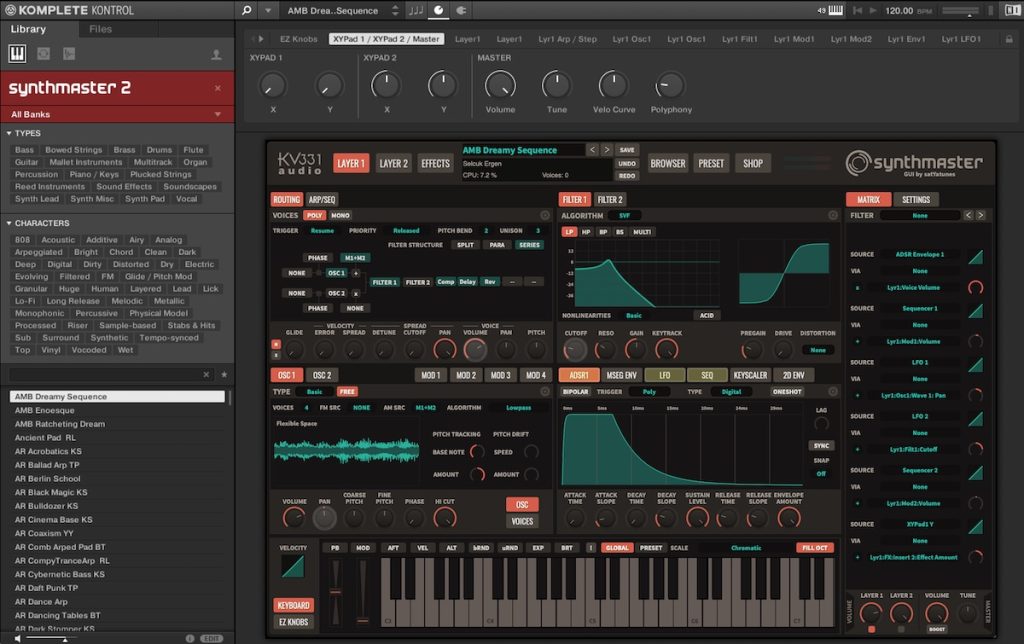Image resolution: width=1024 pixels, height=644 pixels.
Task: Open the header dropdown arrow beside the search
Action: 268,10
